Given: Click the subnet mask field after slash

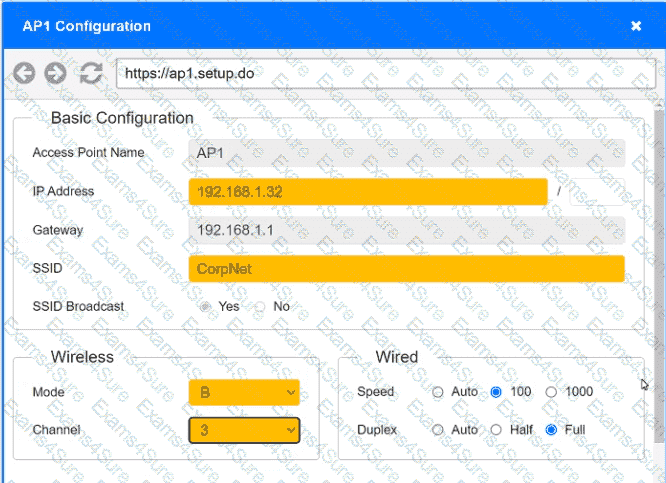Looking at the screenshot, I should [596, 192].
